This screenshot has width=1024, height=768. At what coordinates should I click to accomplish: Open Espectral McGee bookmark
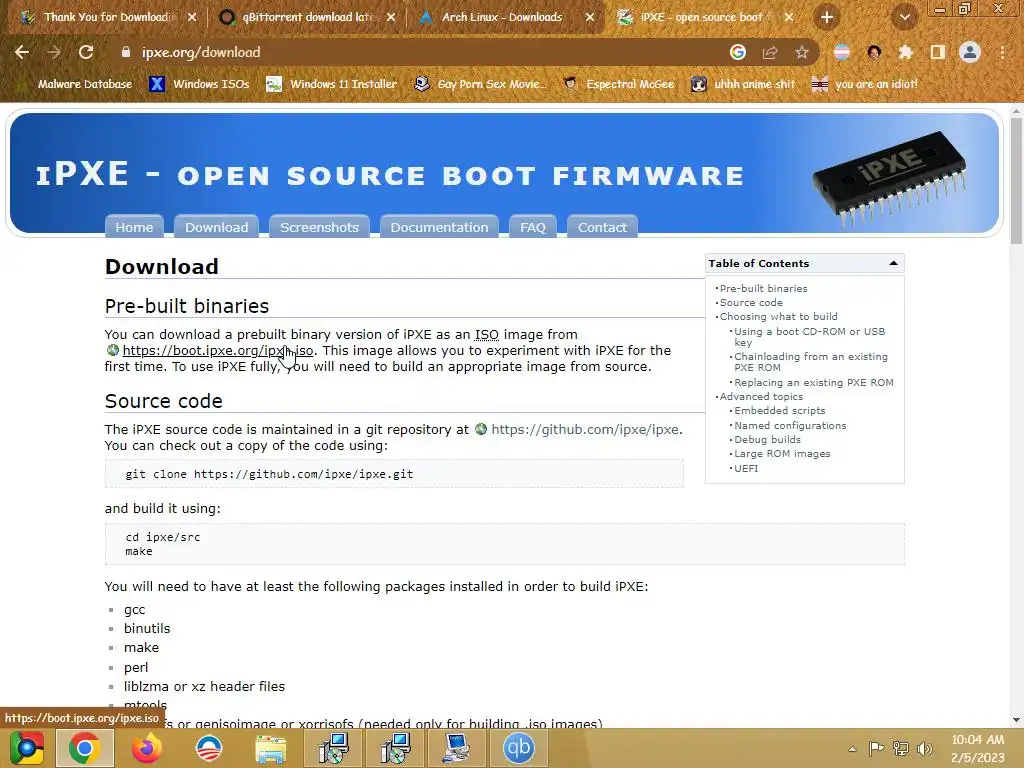[x=618, y=84]
